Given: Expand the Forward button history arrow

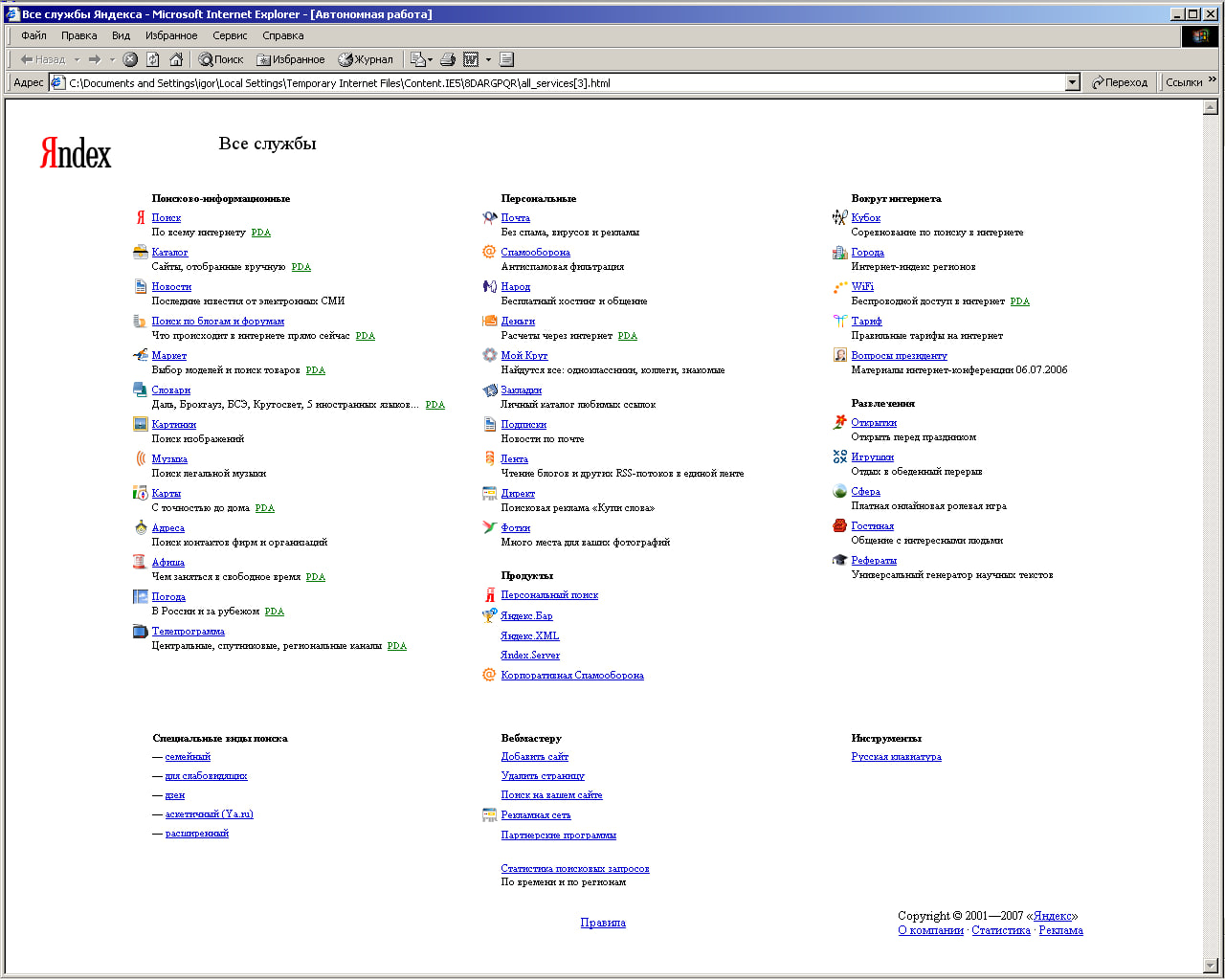Looking at the screenshot, I should coord(112,59).
